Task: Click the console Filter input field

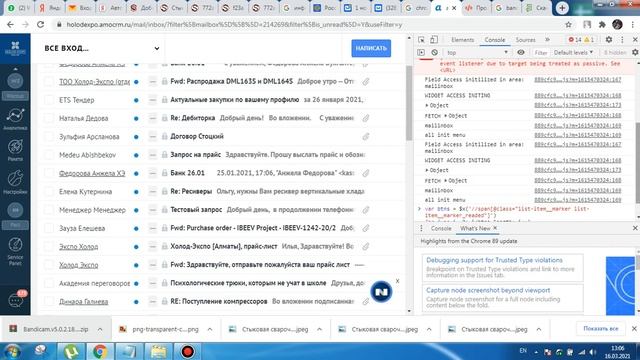Action: point(541,52)
